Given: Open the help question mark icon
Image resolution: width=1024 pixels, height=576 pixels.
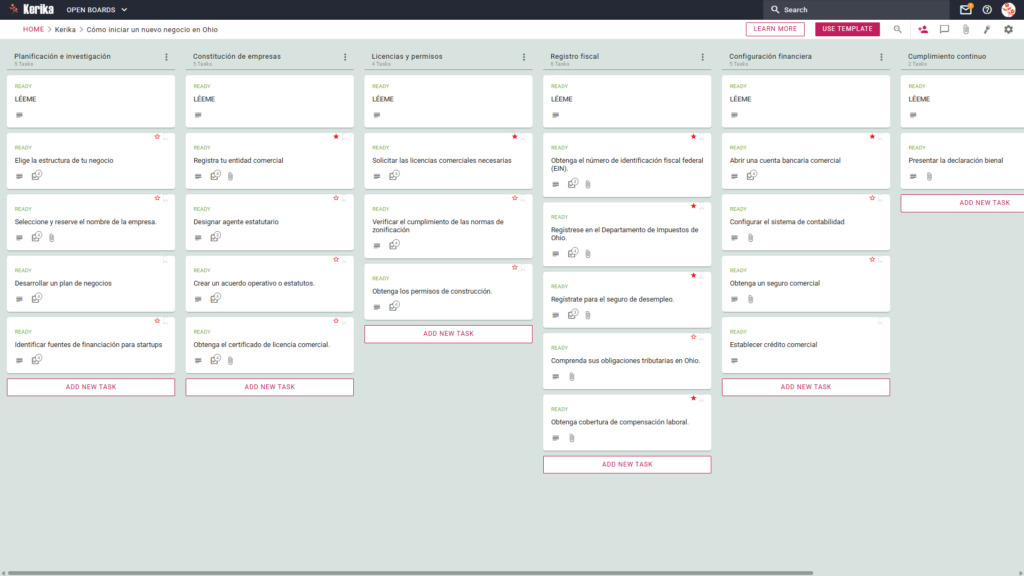Looking at the screenshot, I should [987, 10].
